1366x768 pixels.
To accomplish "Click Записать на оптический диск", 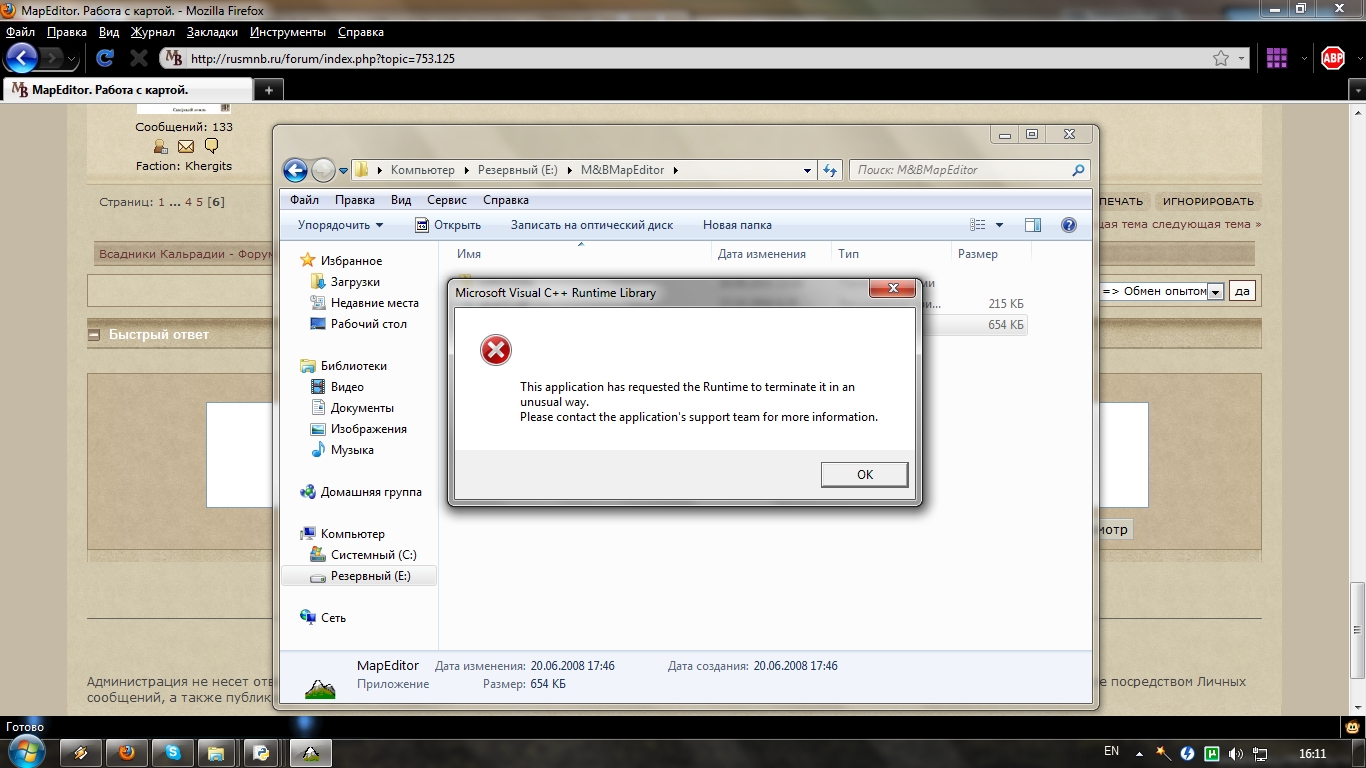I will pos(592,225).
